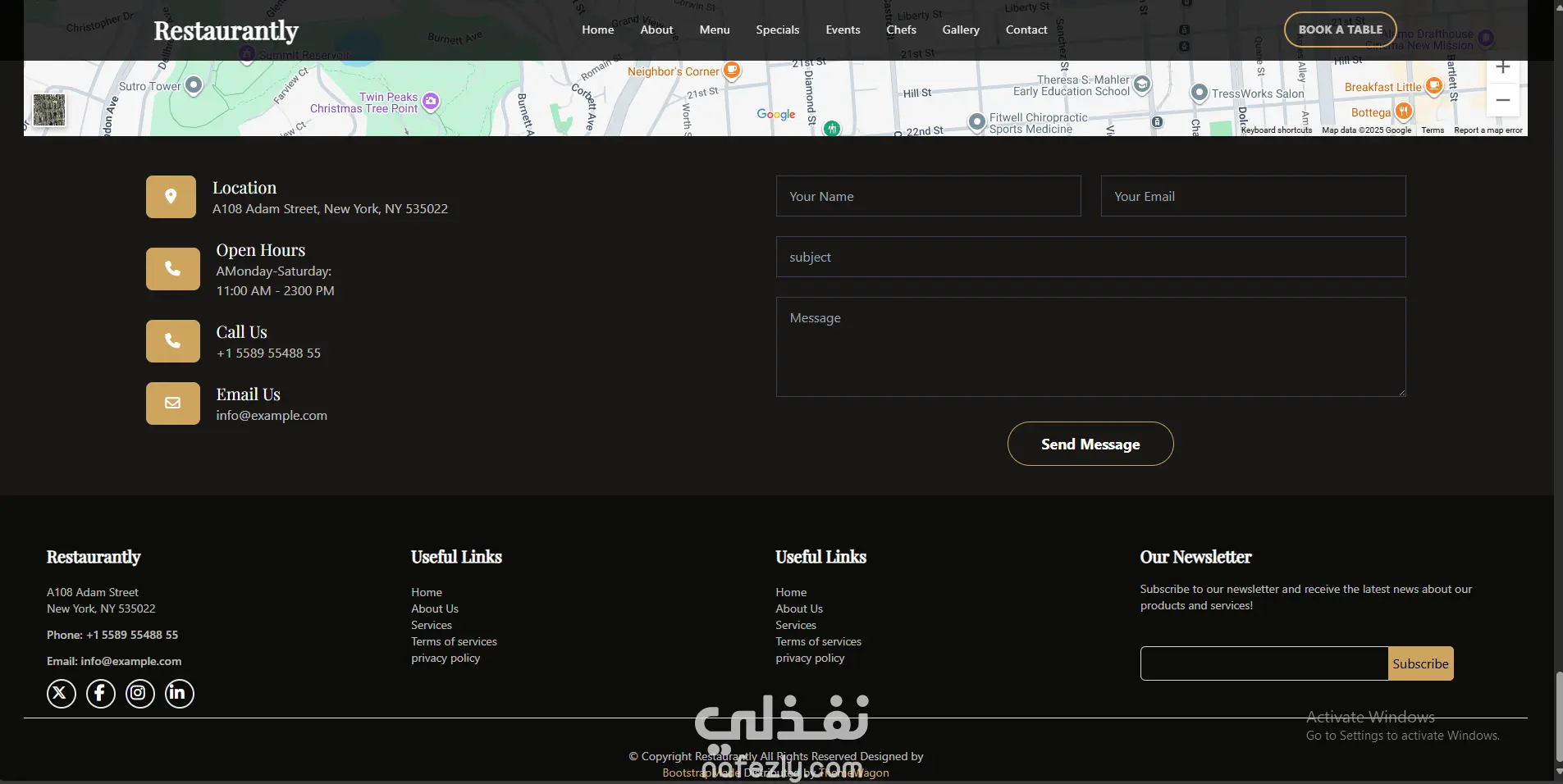The height and width of the screenshot is (784, 1563).
Task: Click the Neighbor's Corner map marker
Action: (732, 71)
